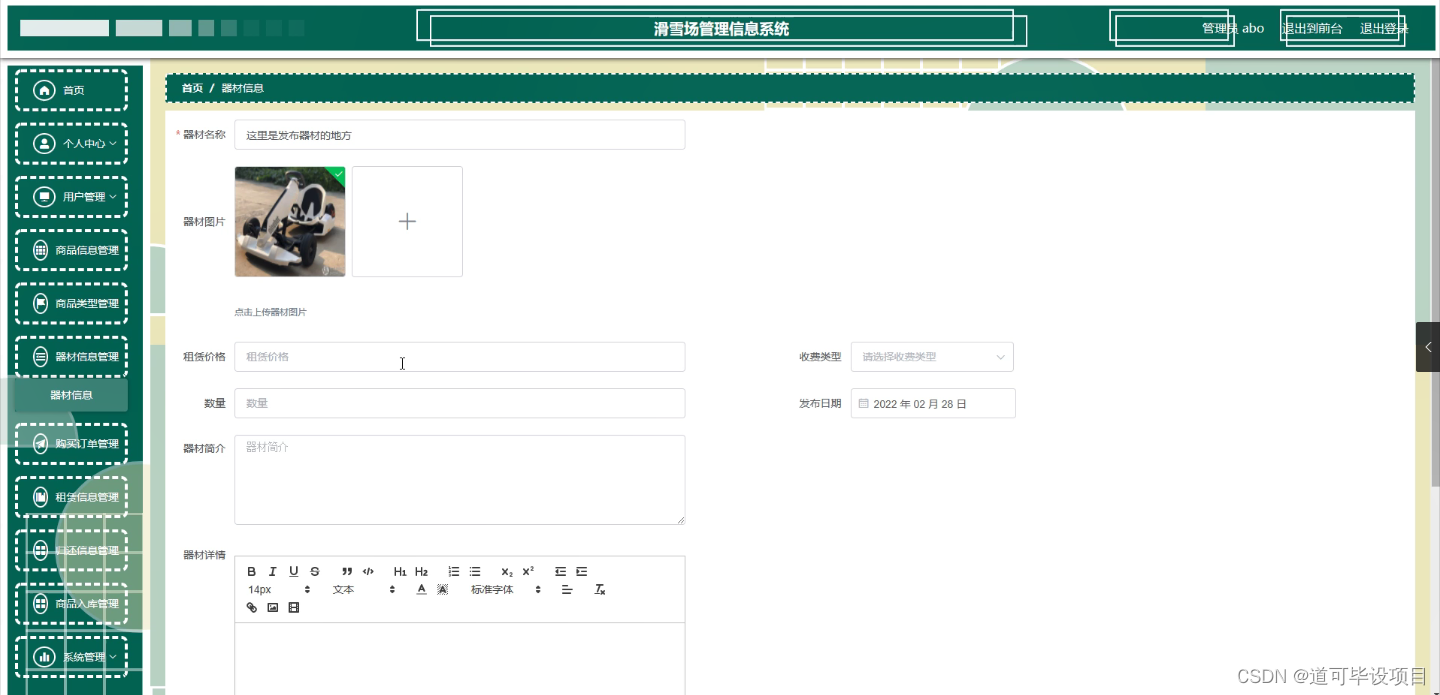
Task: Apply H2 heading style
Action: [421, 572]
